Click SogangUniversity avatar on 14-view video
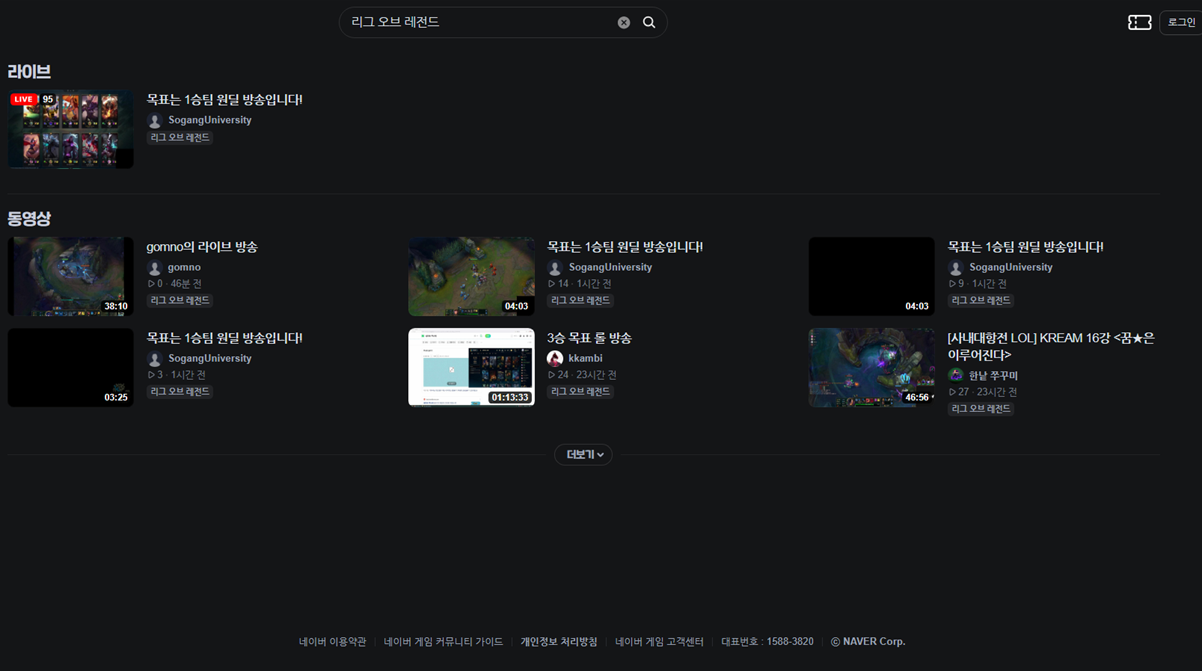This screenshot has width=1202, height=671. coord(555,268)
